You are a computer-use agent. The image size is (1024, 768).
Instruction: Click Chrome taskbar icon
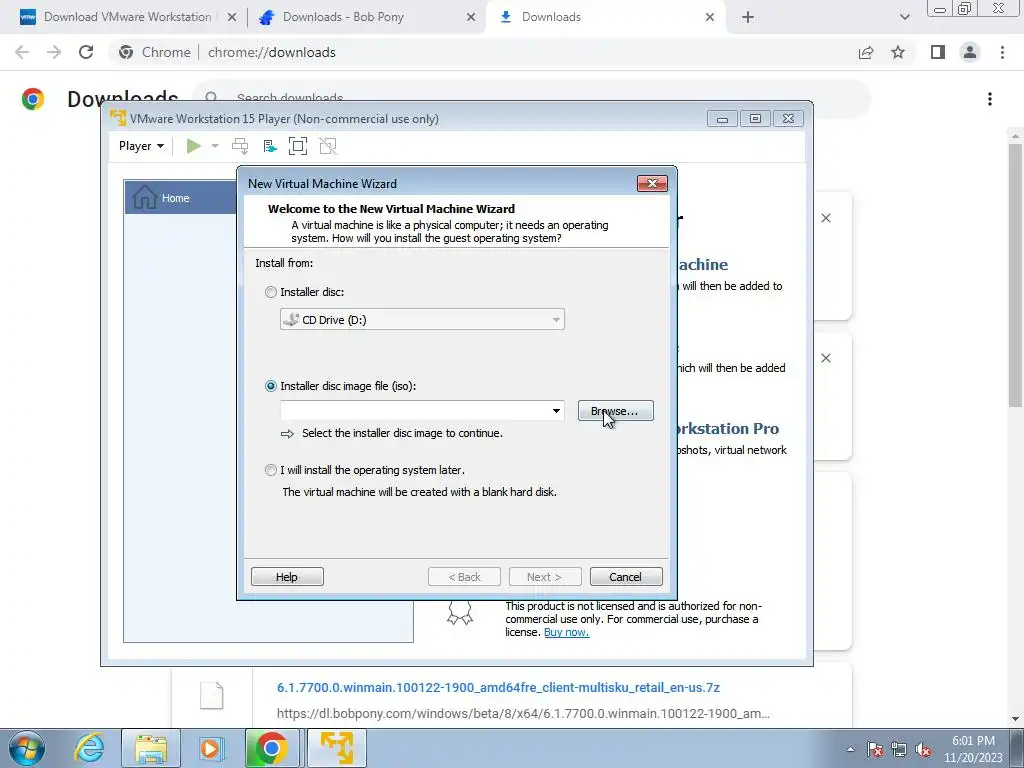click(271, 748)
